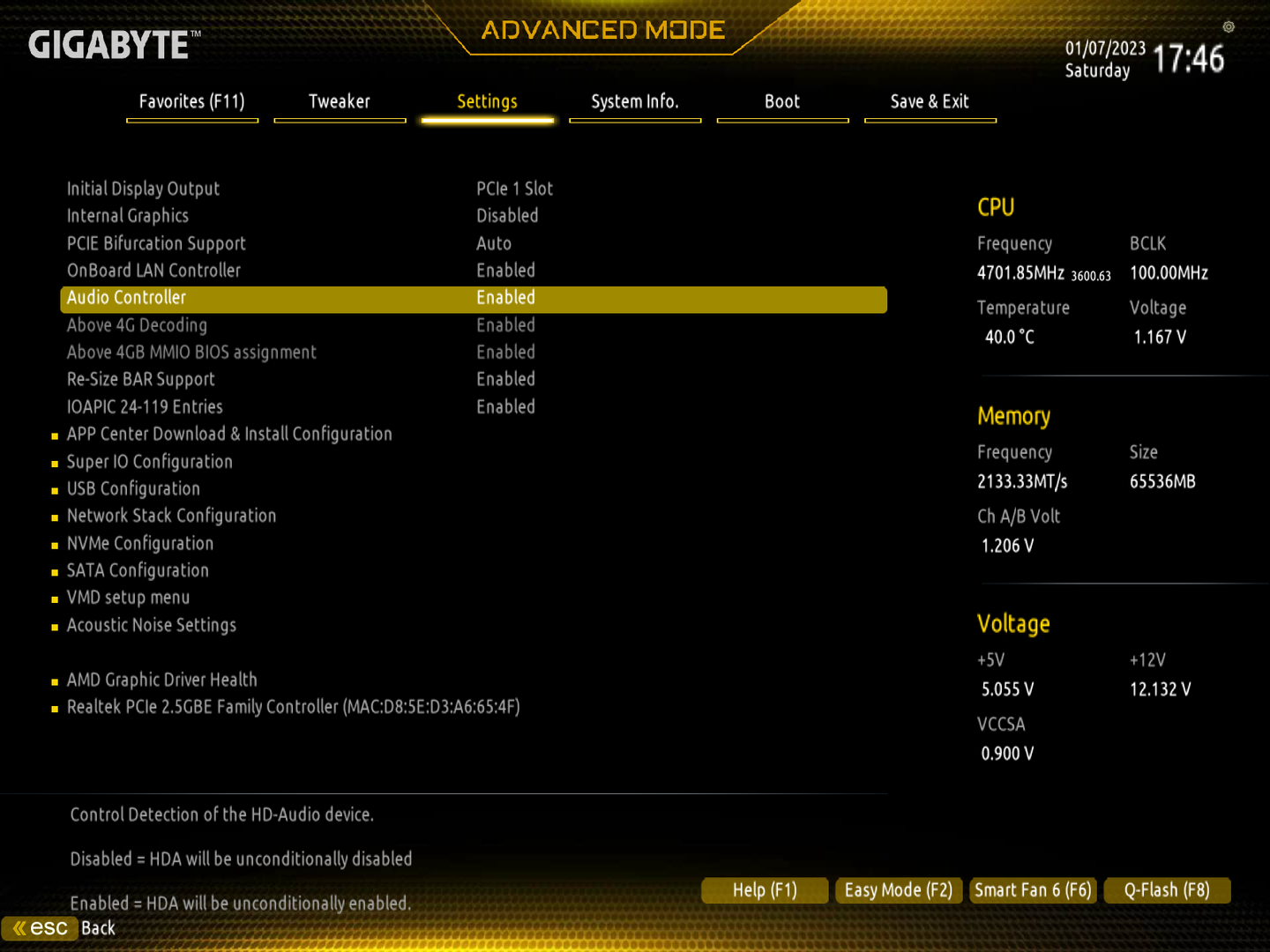Open the Favorites (F11) tab
1270x952 pixels.
[192, 102]
